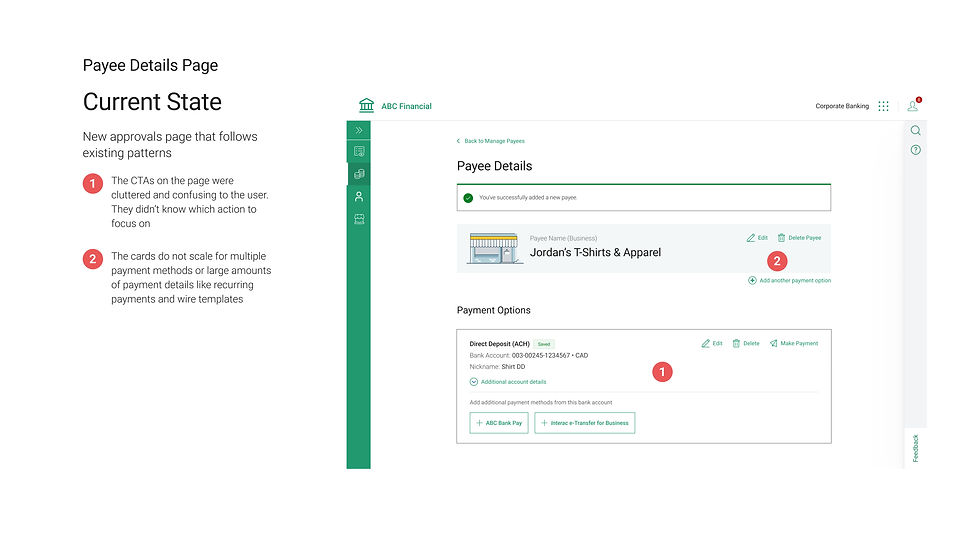Add Interac e-Transfer for Business
The width and height of the screenshot is (980, 551).
click(x=584, y=423)
